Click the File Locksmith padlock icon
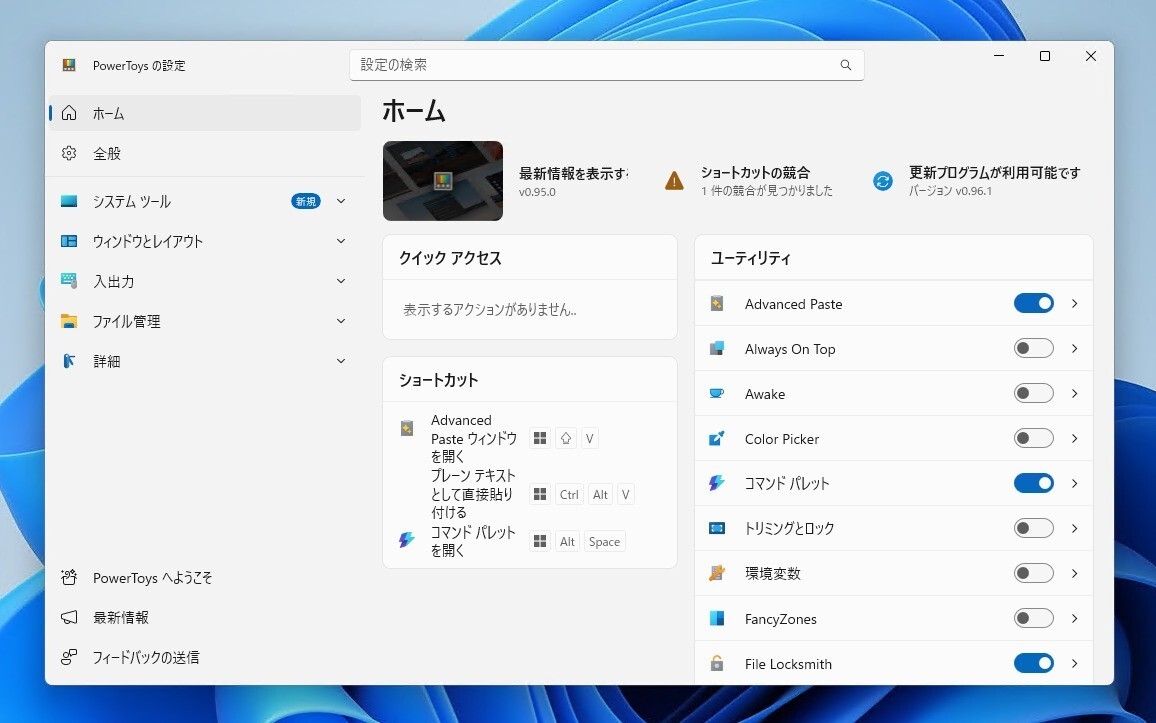The width and height of the screenshot is (1156, 723). click(717, 664)
